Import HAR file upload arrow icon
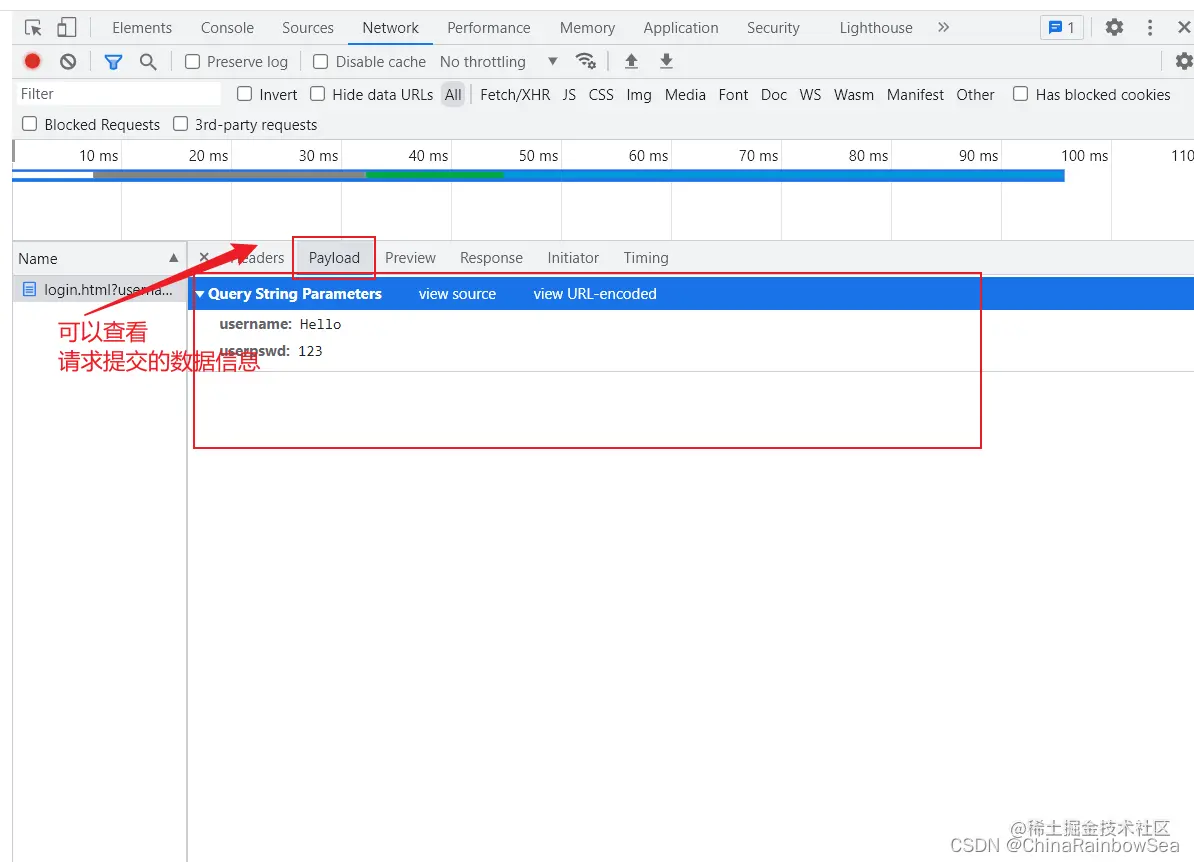This screenshot has height=862, width=1194. tap(631, 61)
